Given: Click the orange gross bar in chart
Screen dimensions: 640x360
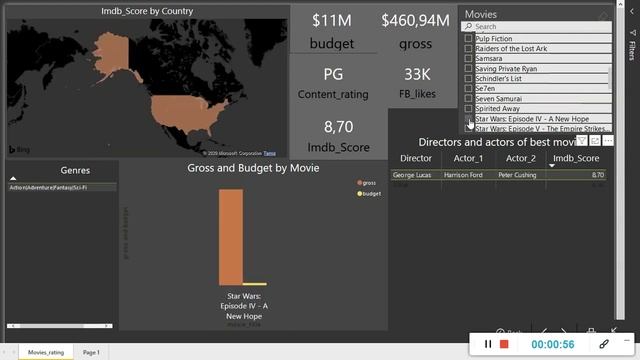Looking at the screenshot, I should tap(231, 237).
